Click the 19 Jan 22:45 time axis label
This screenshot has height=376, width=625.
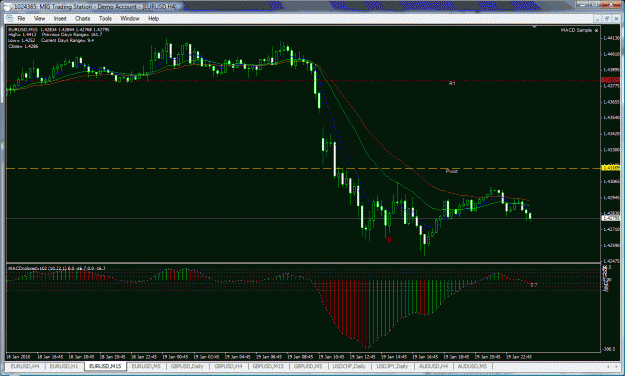click(519, 357)
